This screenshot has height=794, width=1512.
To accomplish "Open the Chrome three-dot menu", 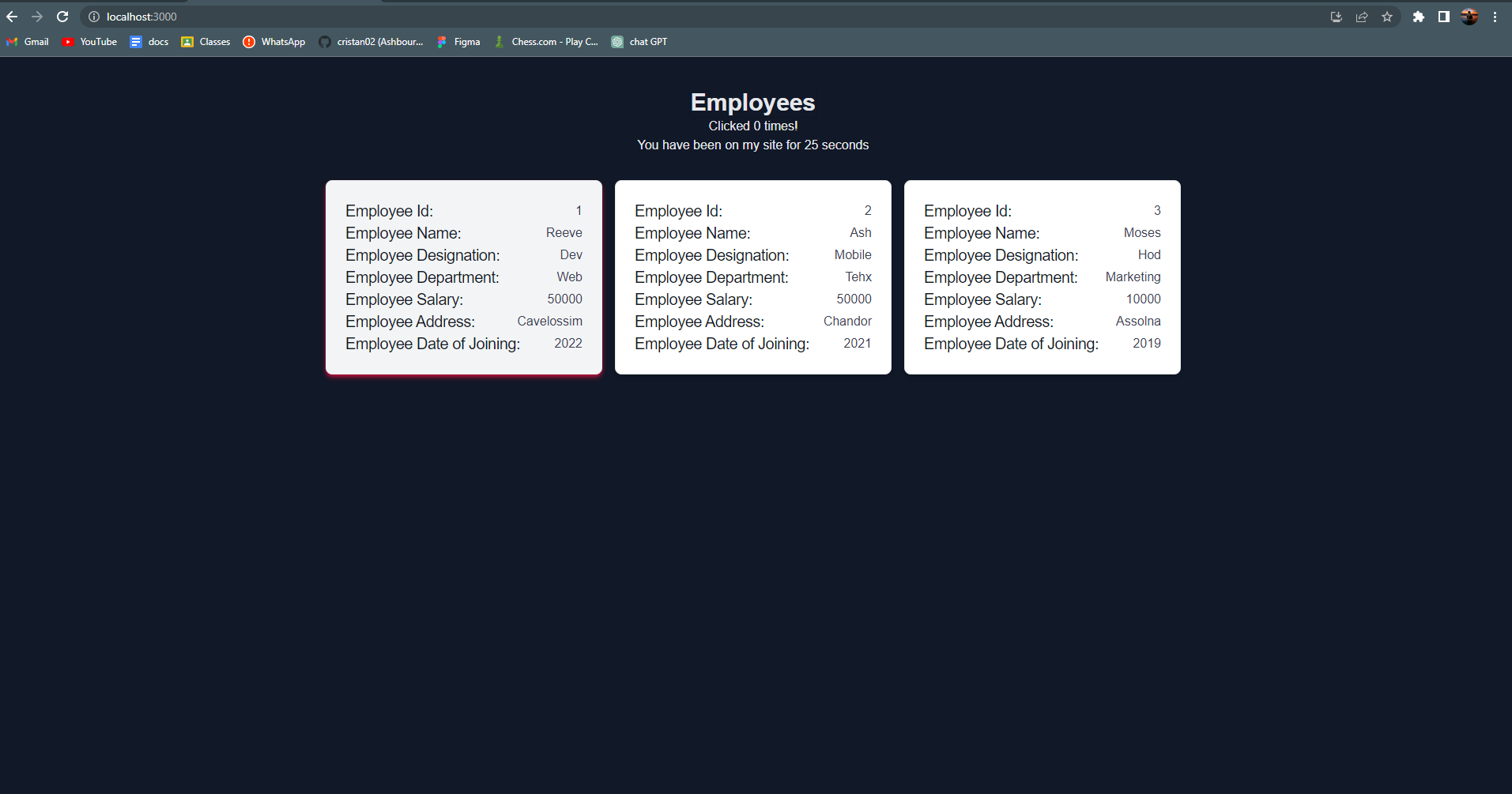I will (1495, 16).
